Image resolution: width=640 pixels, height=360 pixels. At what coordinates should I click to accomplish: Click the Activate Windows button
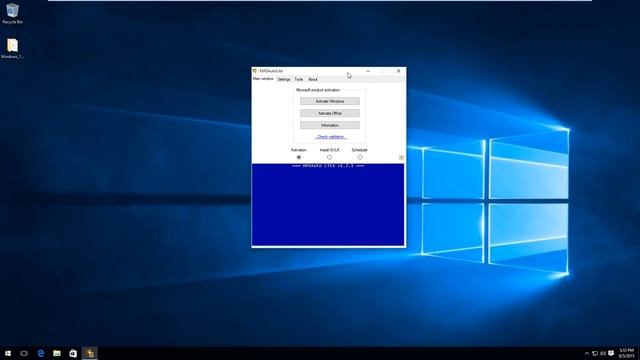pyautogui.click(x=330, y=101)
